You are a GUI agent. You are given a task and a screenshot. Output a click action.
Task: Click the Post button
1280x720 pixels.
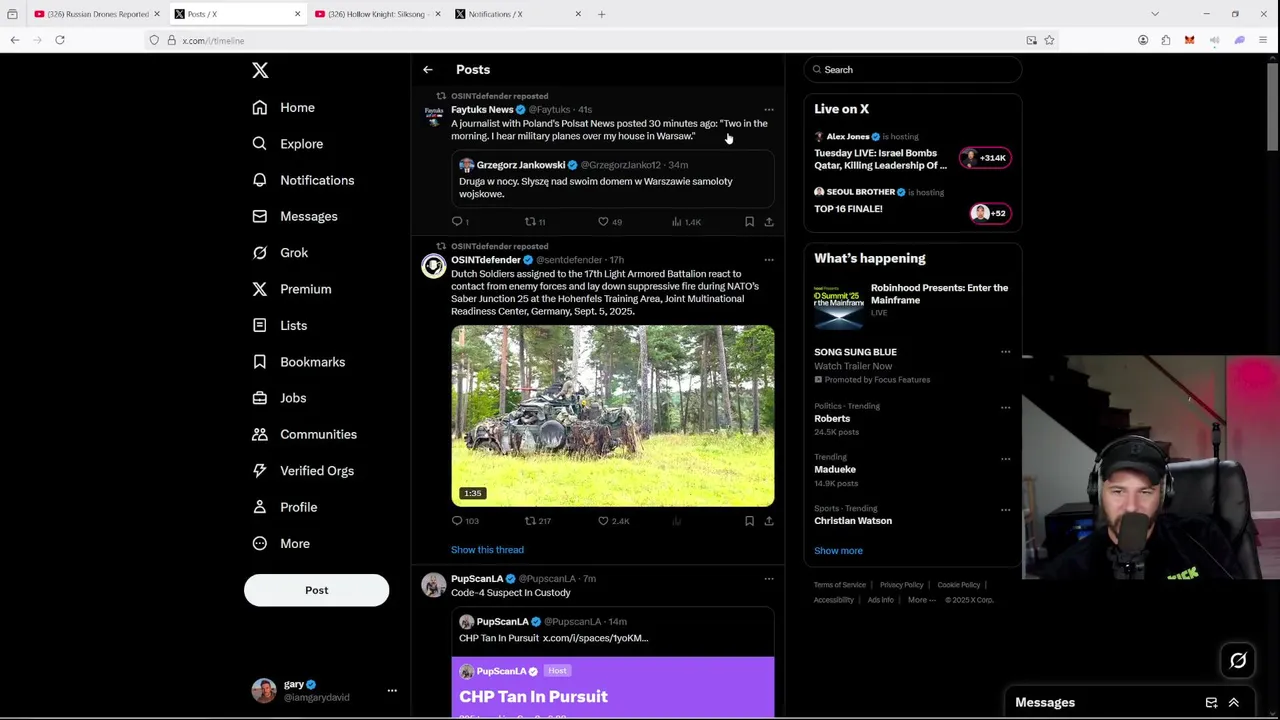point(316,590)
